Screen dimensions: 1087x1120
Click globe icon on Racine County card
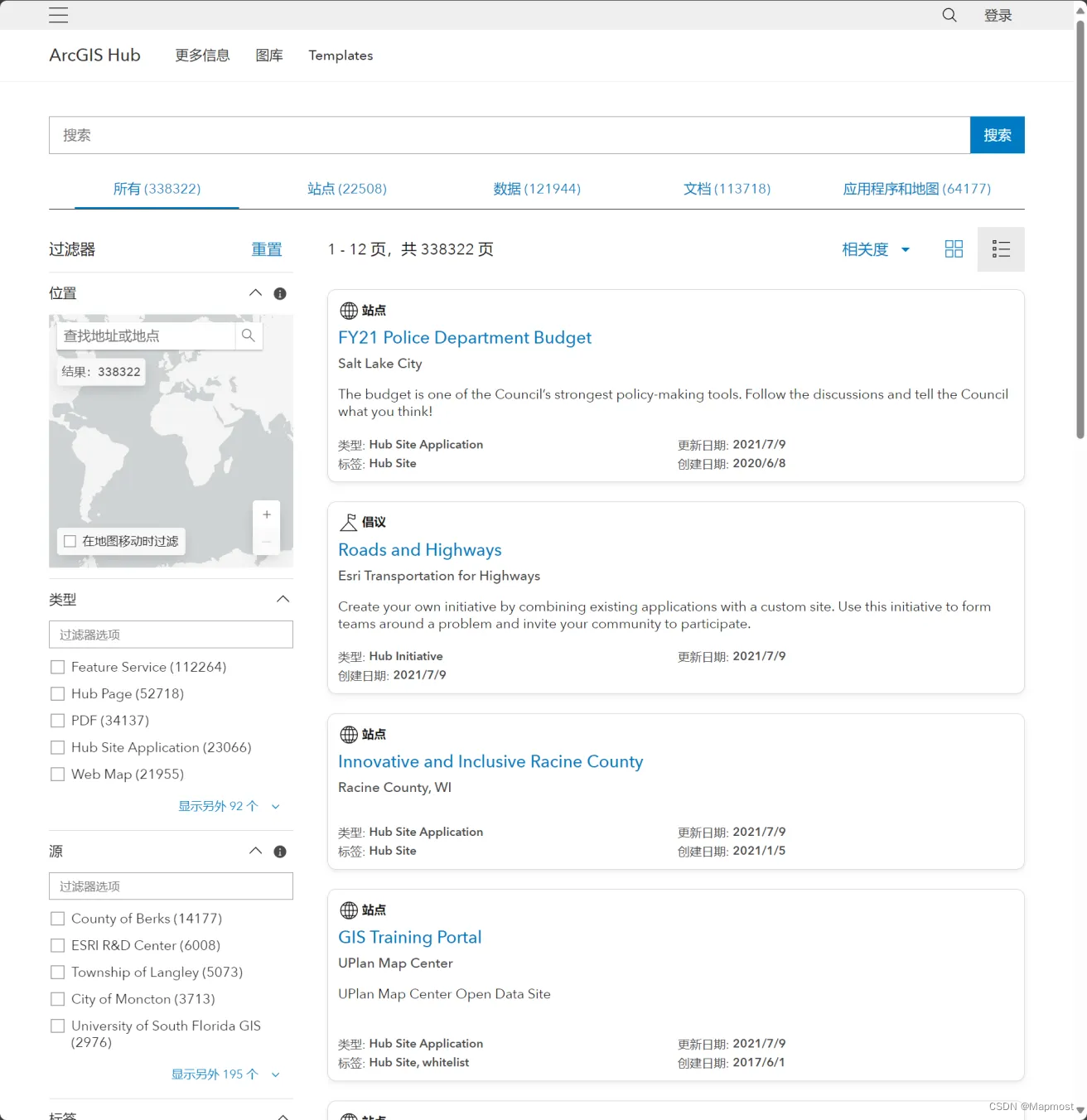point(349,734)
